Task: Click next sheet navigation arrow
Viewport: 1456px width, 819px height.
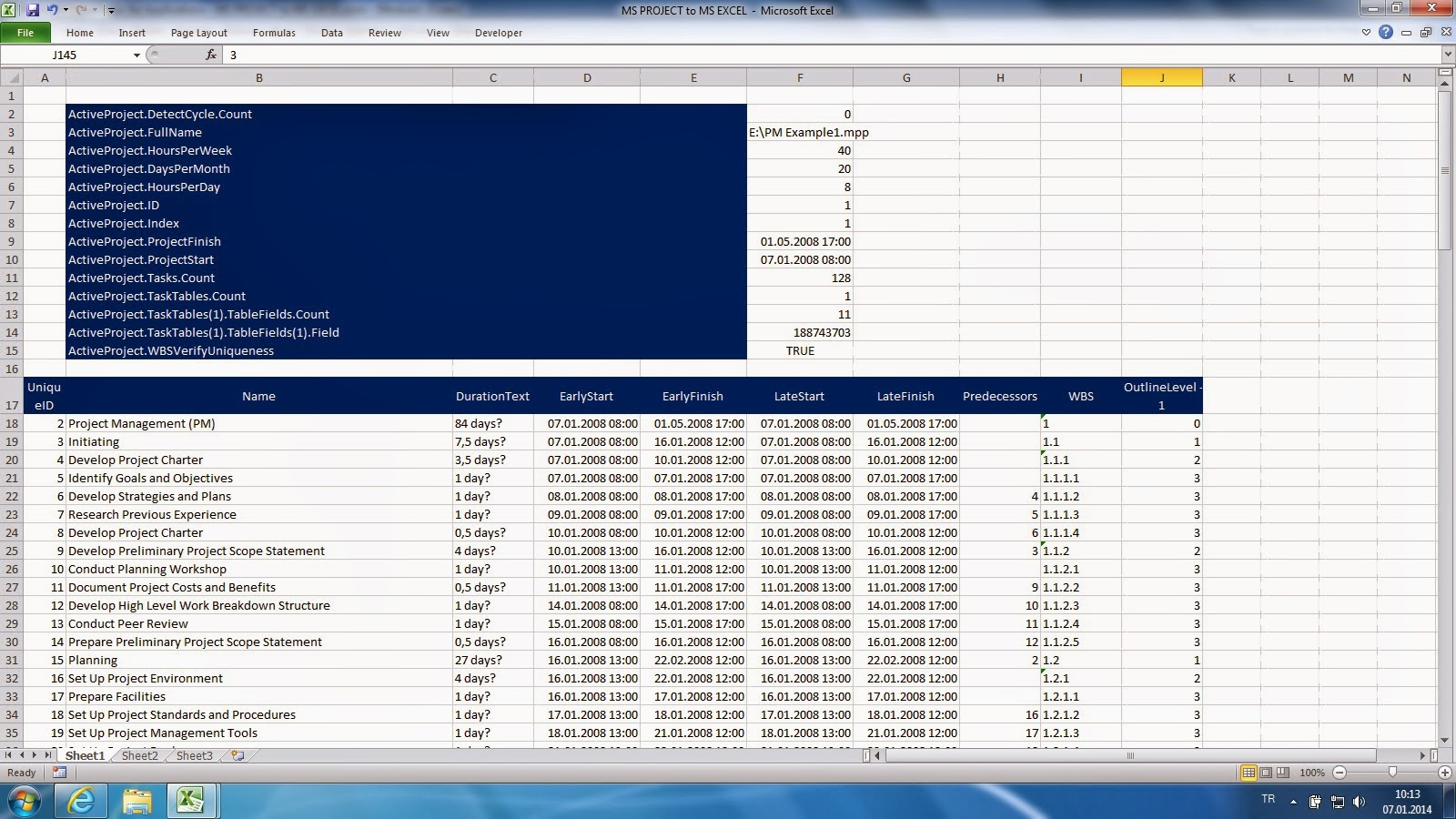Action: 35,755
